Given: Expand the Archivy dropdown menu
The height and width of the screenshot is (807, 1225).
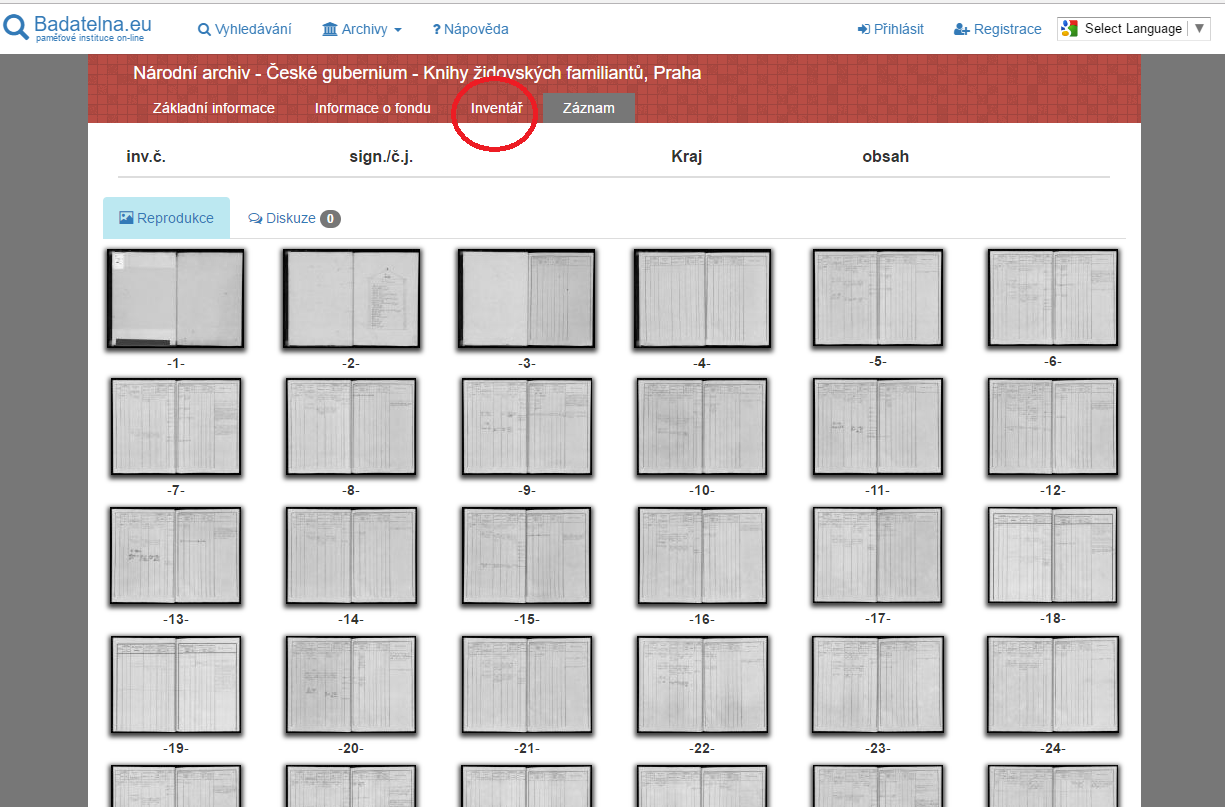Looking at the screenshot, I should [x=362, y=30].
